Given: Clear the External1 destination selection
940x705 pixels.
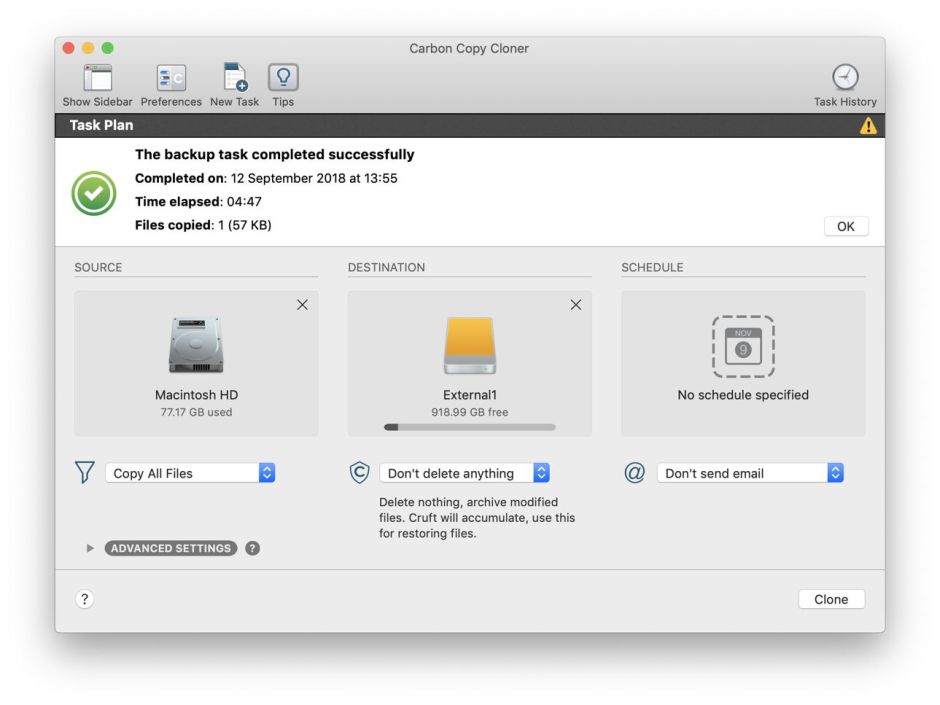Looking at the screenshot, I should (575, 305).
